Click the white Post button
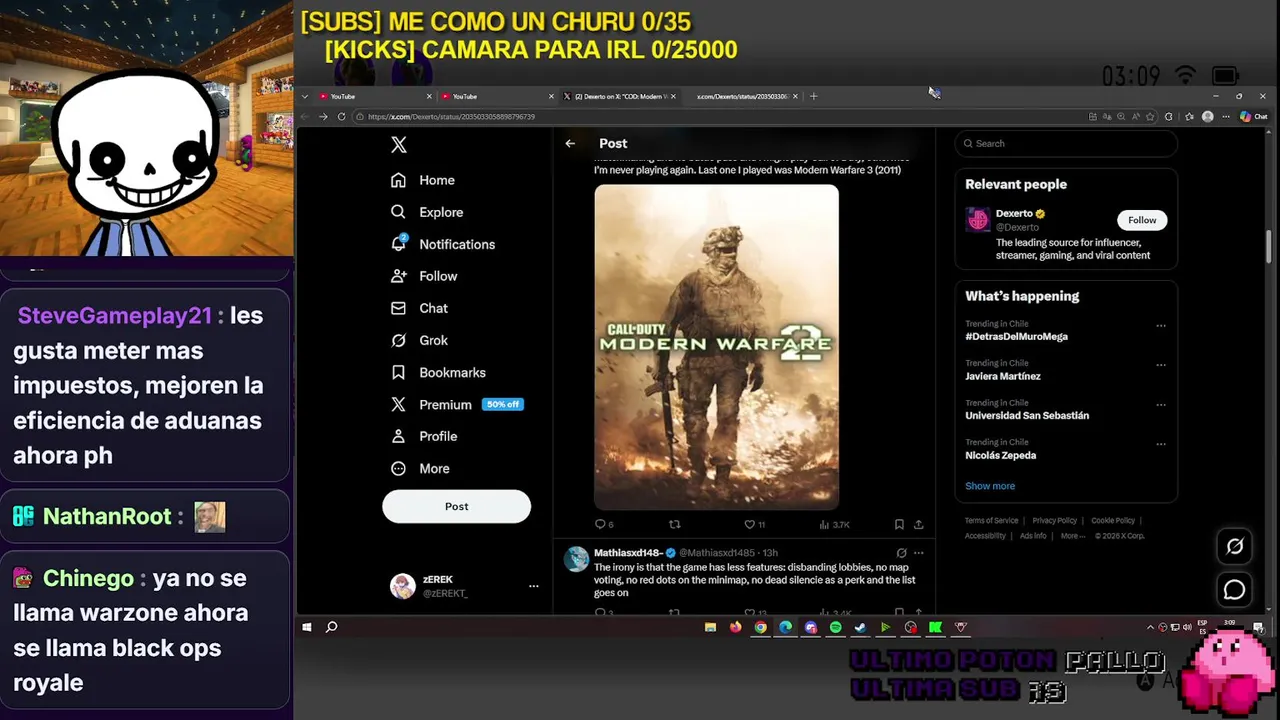 point(456,506)
